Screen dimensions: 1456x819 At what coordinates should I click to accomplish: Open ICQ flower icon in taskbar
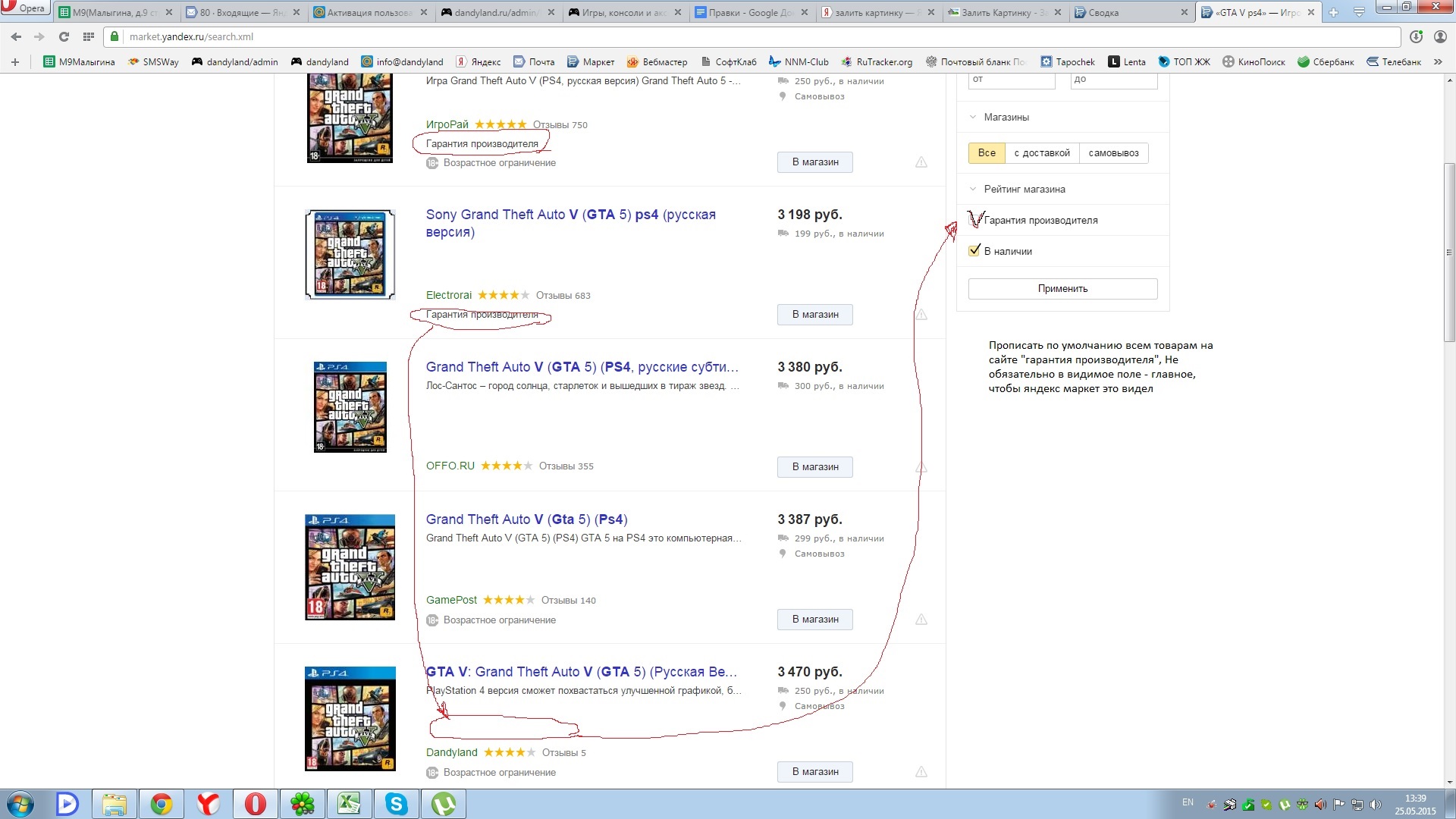click(x=303, y=804)
